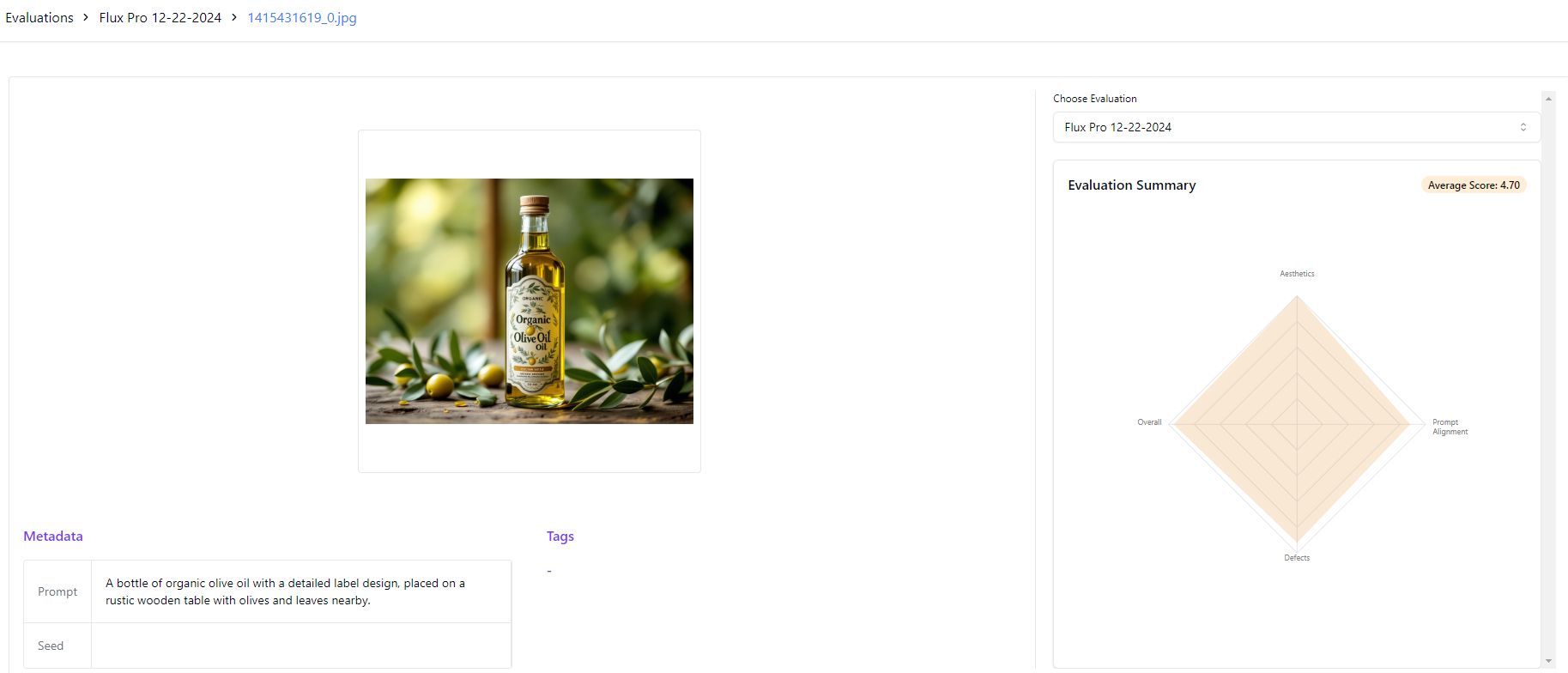Click the Evaluation Summary heading
The width and height of the screenshot is (1568, 673).
point(1131,185)
